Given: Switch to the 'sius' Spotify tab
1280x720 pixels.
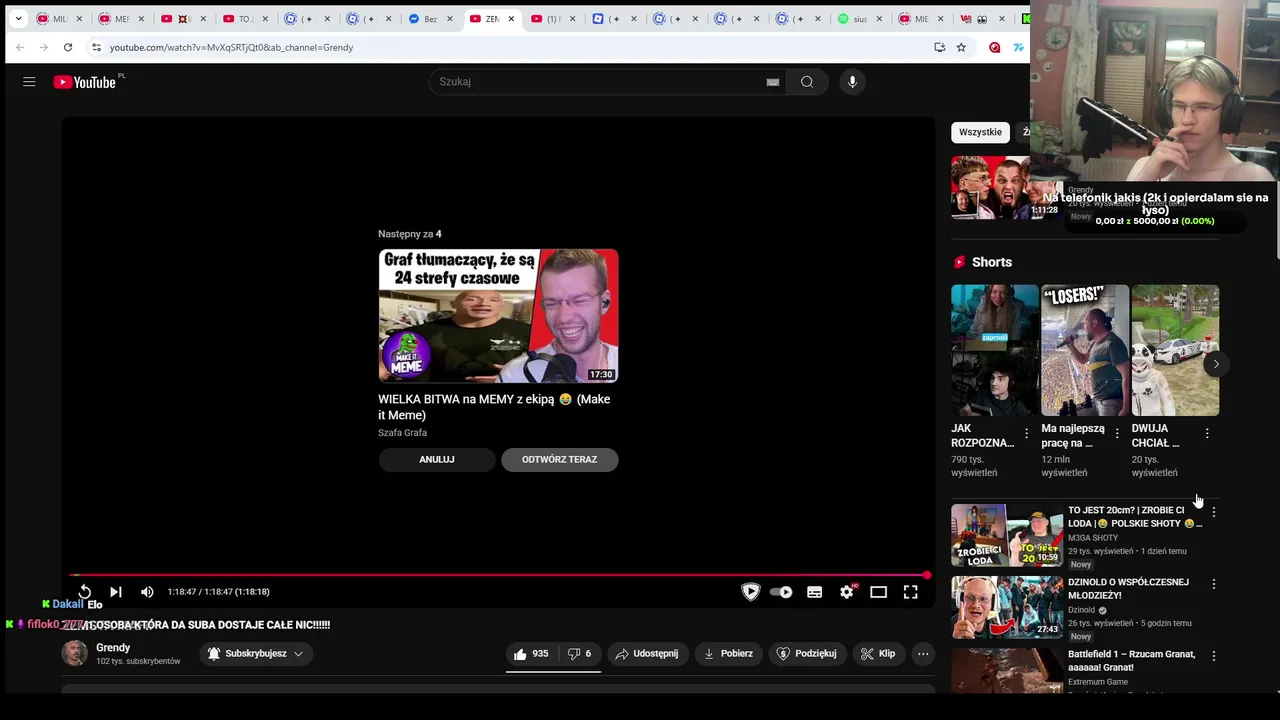Looking at the screenshot, I should coord(859,19).
